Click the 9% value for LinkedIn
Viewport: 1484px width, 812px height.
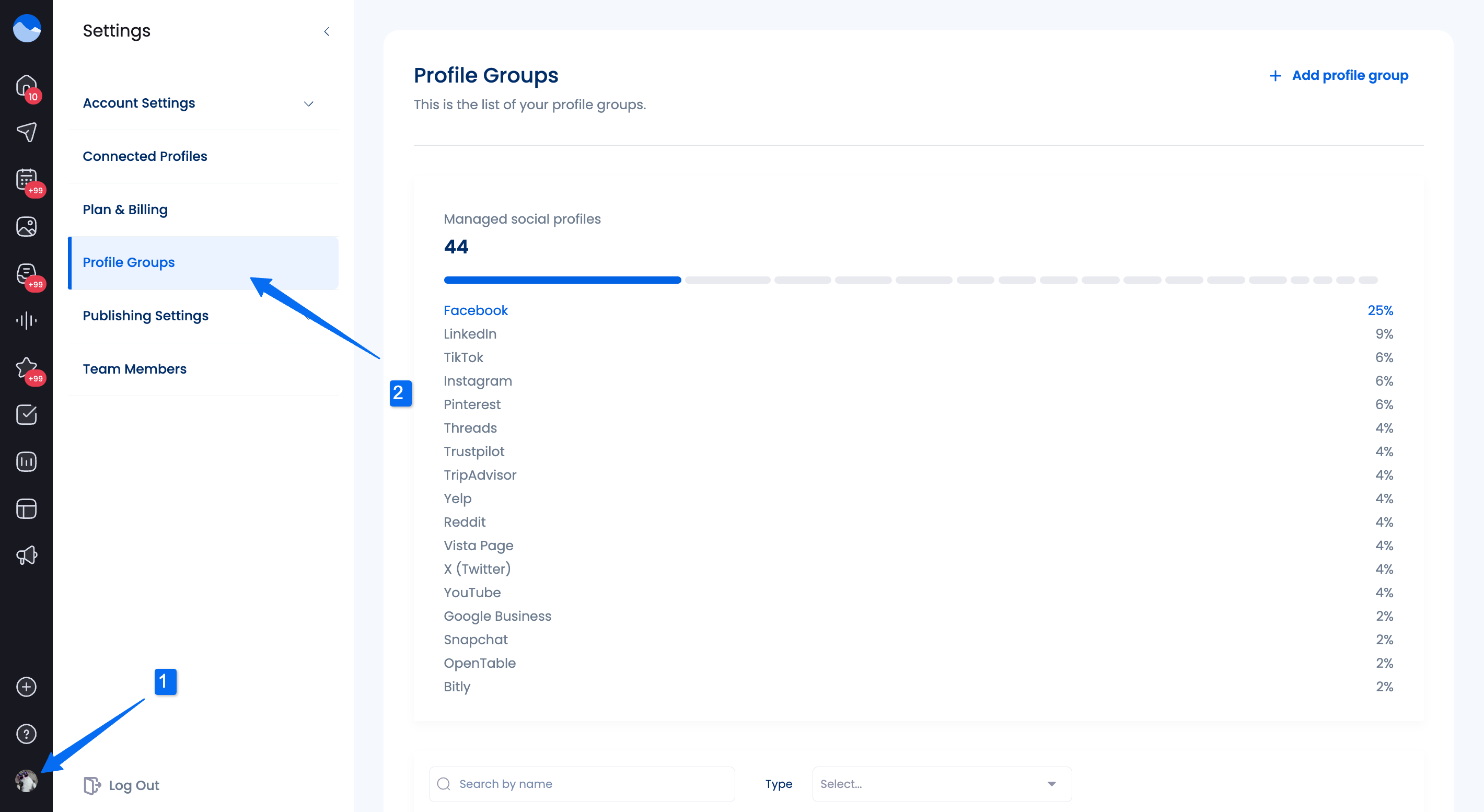[x=1384, y=334]
